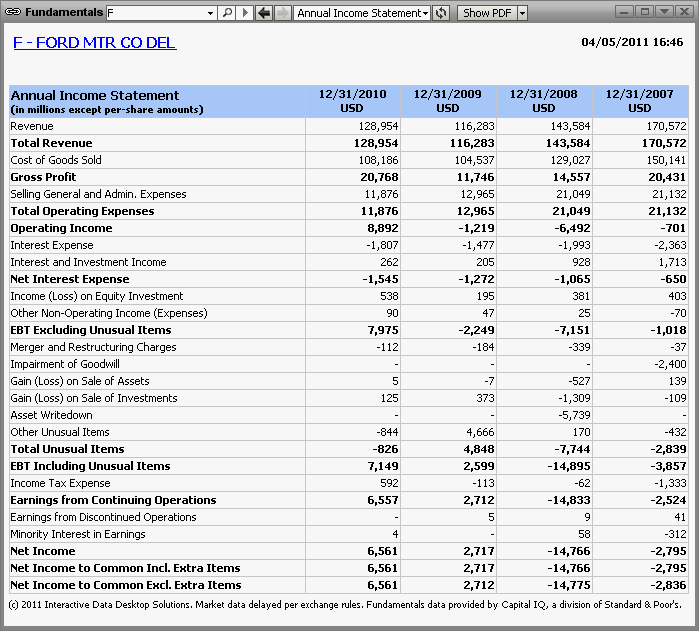699x631 pixels.
Task: Click Gain (Loss) on Sale of Assets label
Action: click(80, 381)
